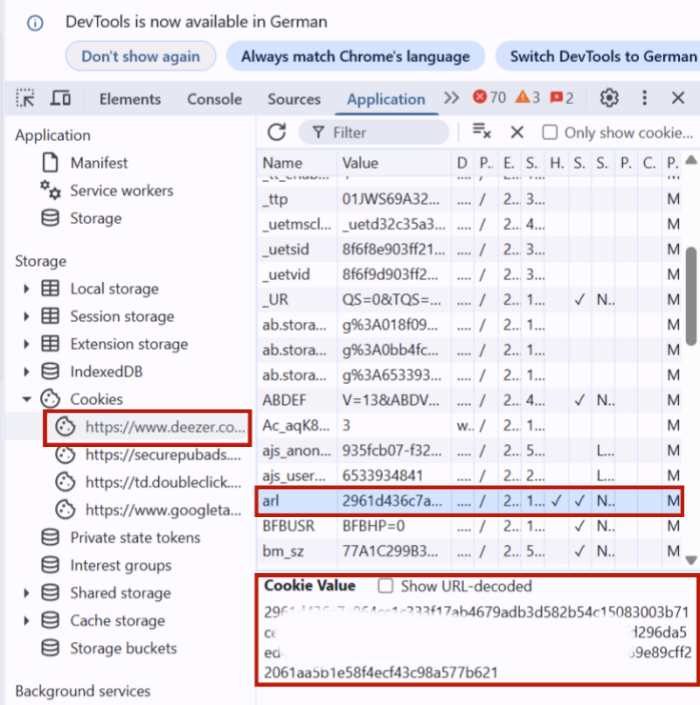The image size is (700, 705).
Task: Select the ABDEF cookie row
Action: [x=469, y=400]
